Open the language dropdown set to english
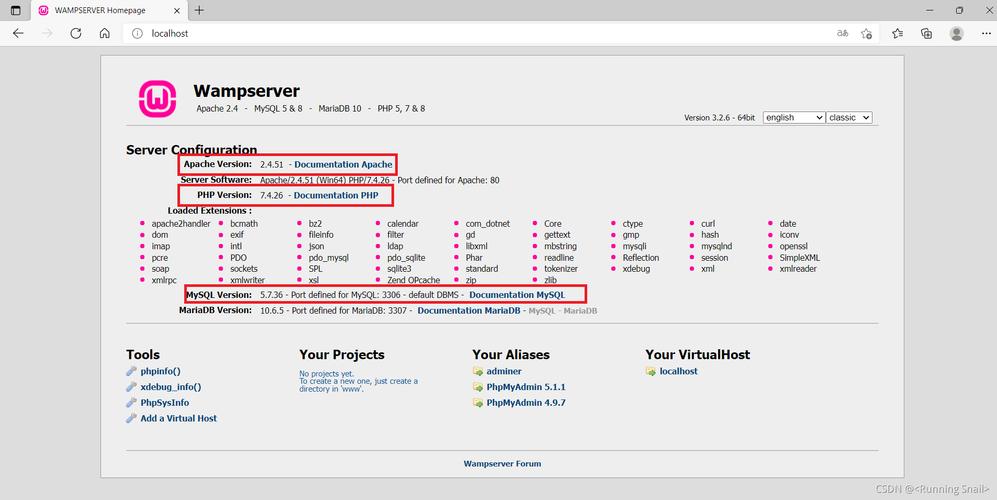 [794, 118]
